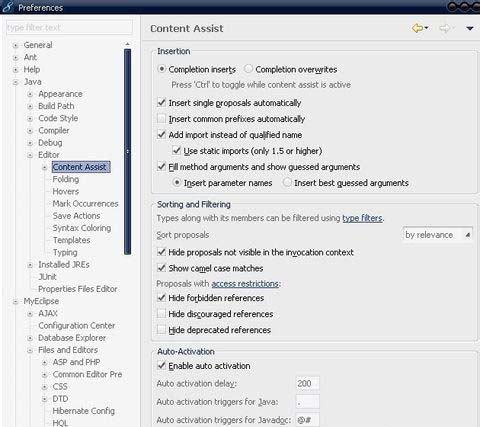Expand the ASP and PHP node
The image size is (480, 427).
(x=45, y=363)
